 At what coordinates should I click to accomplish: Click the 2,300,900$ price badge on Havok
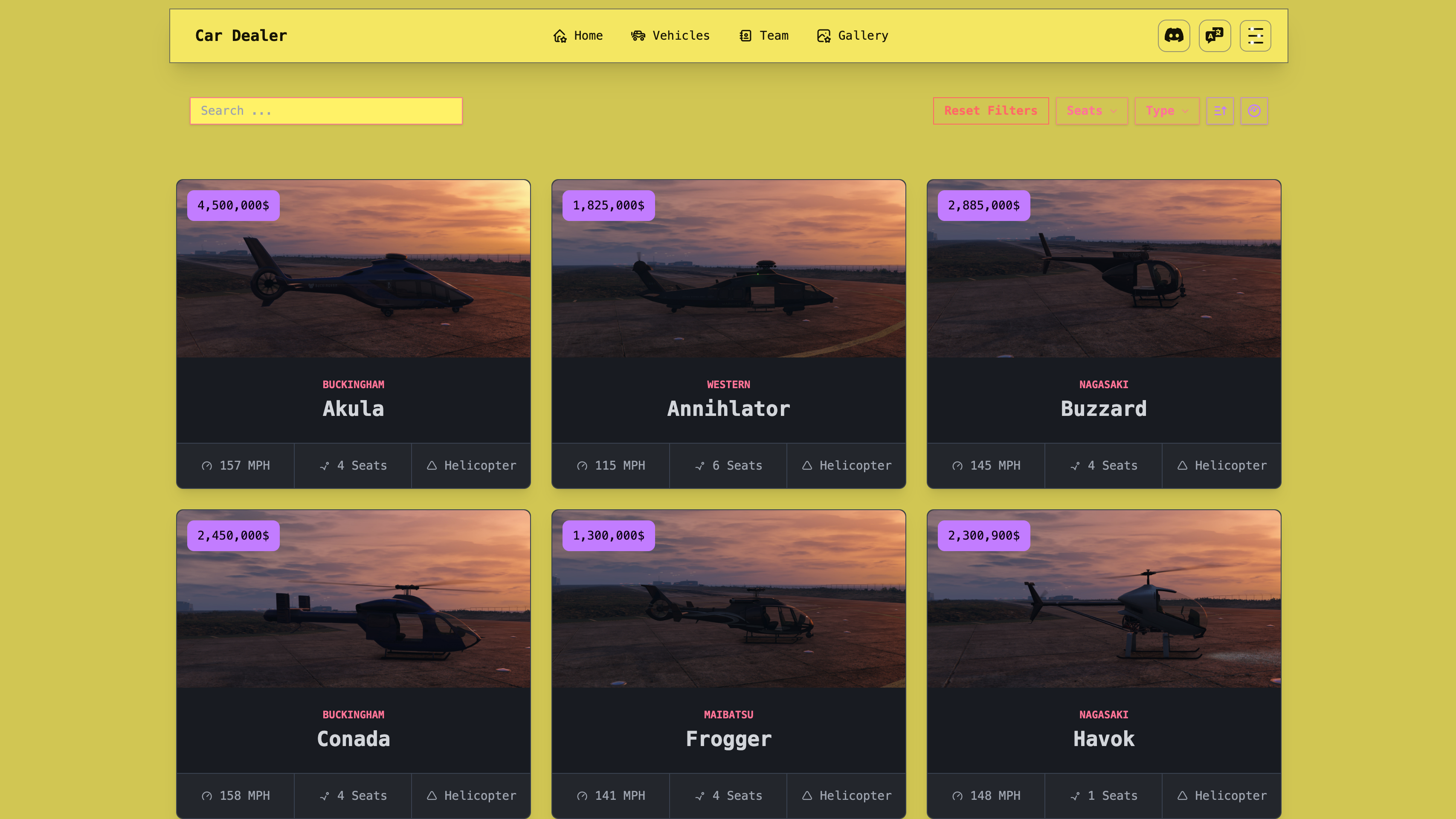coord(983,535)
